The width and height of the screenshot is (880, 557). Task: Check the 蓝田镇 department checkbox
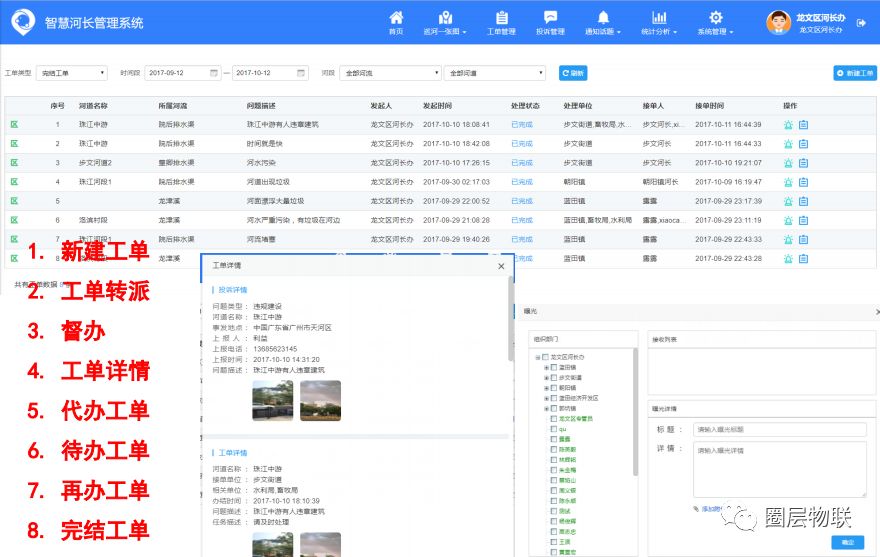point(553,367)
